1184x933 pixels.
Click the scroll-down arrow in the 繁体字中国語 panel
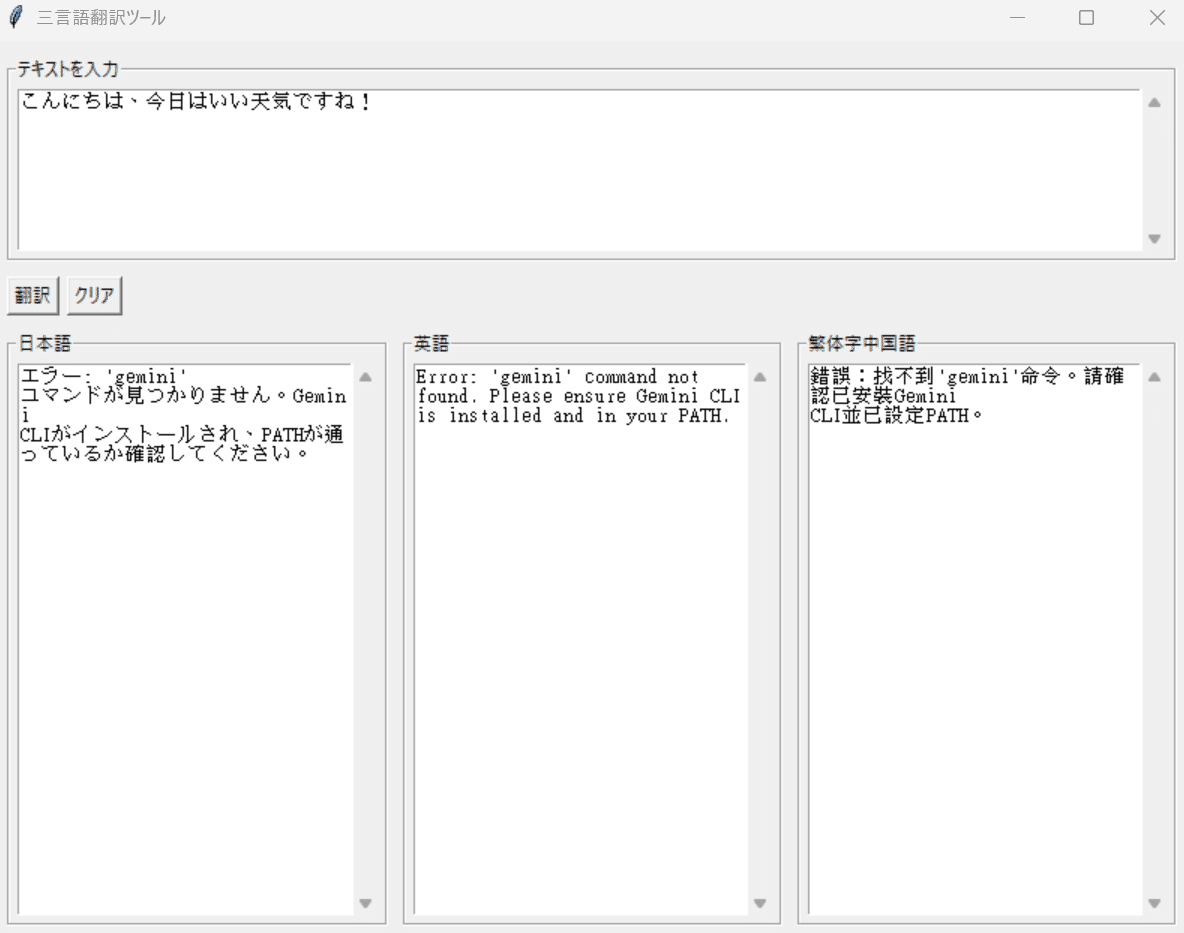[x=1155, y=903]
